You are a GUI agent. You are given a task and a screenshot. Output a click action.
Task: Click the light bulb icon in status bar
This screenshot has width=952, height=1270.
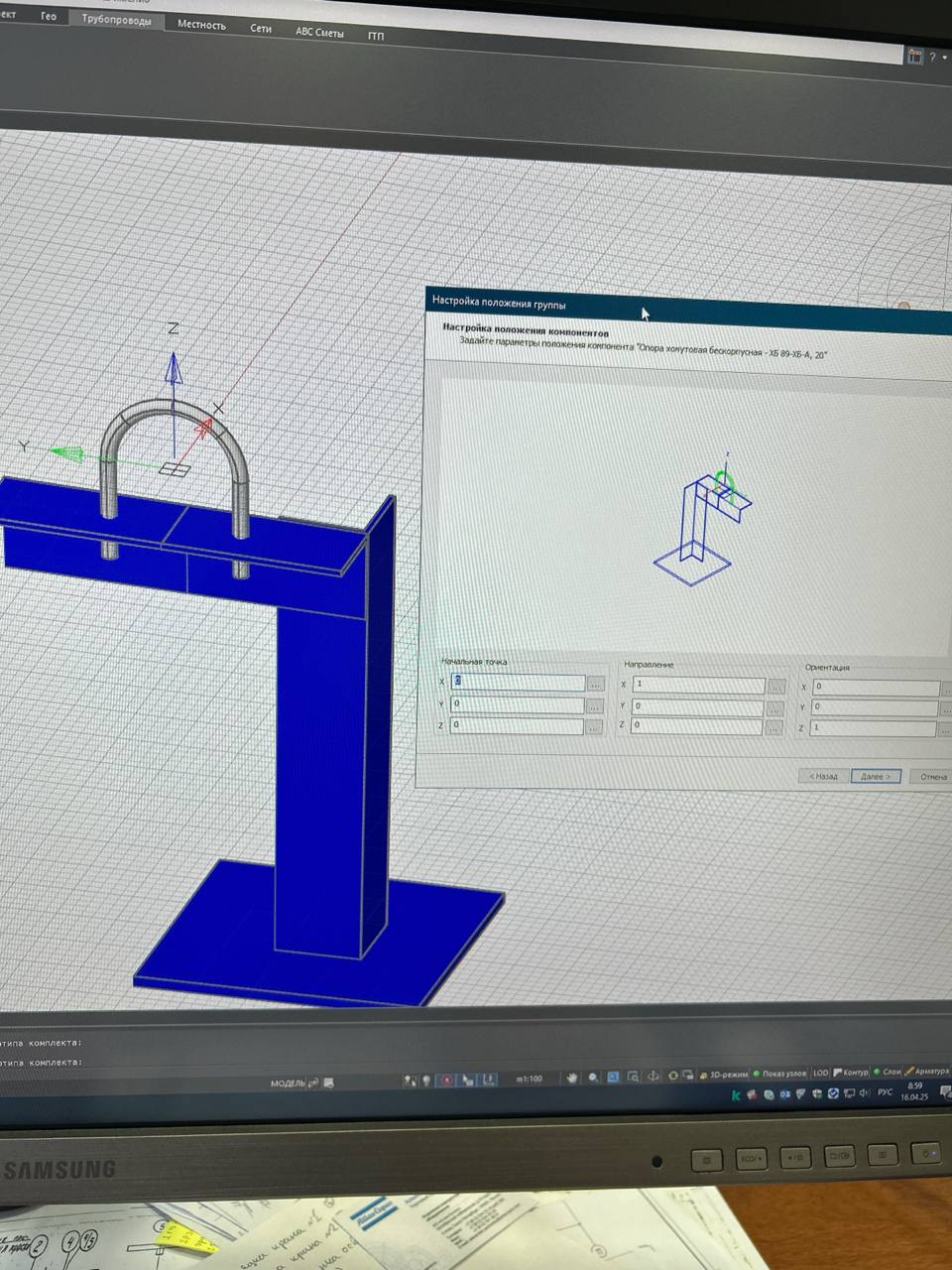click(x=427, y=1080)
